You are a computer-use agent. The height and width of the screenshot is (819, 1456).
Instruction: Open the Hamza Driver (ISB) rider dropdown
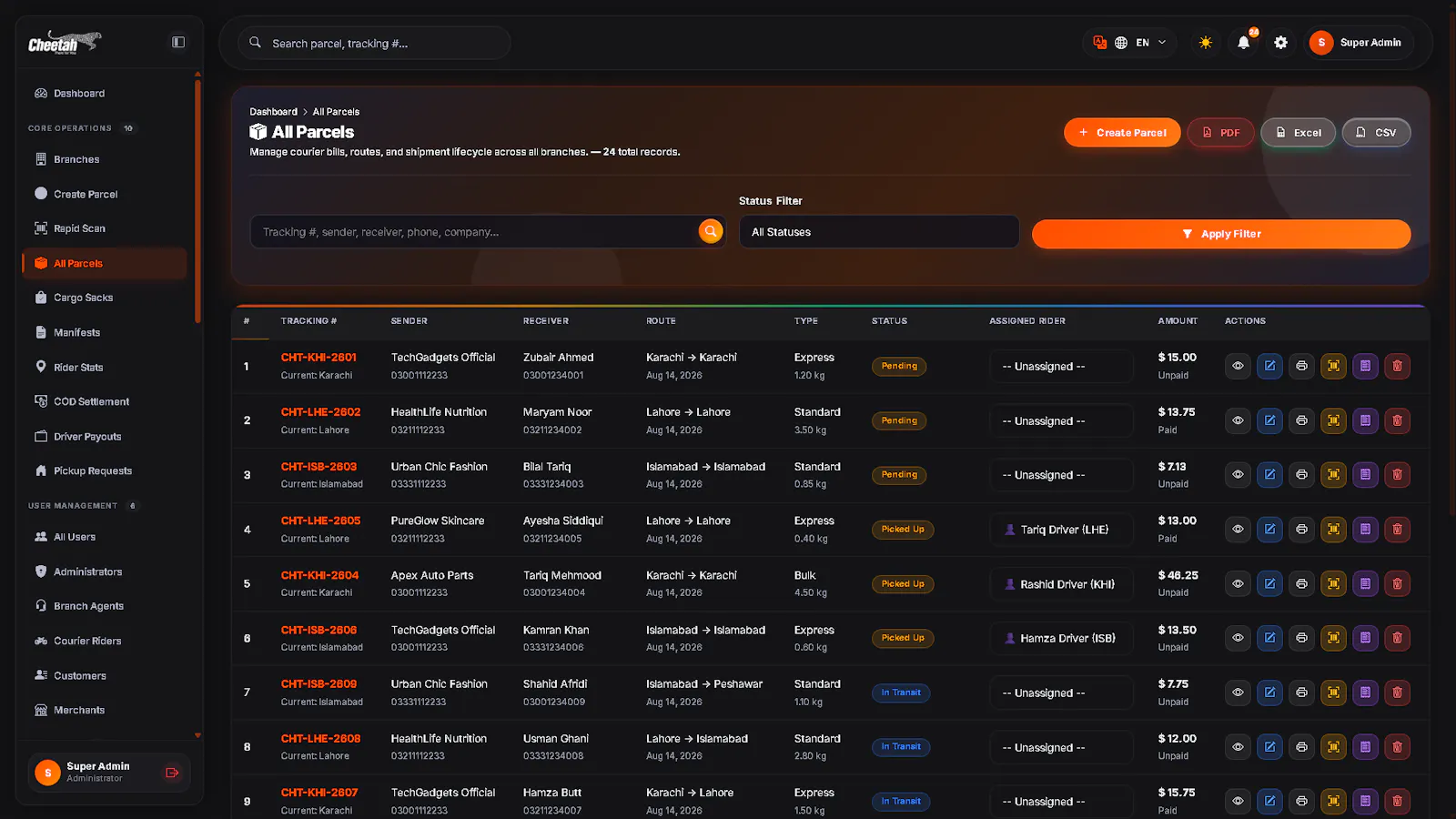1062,639
